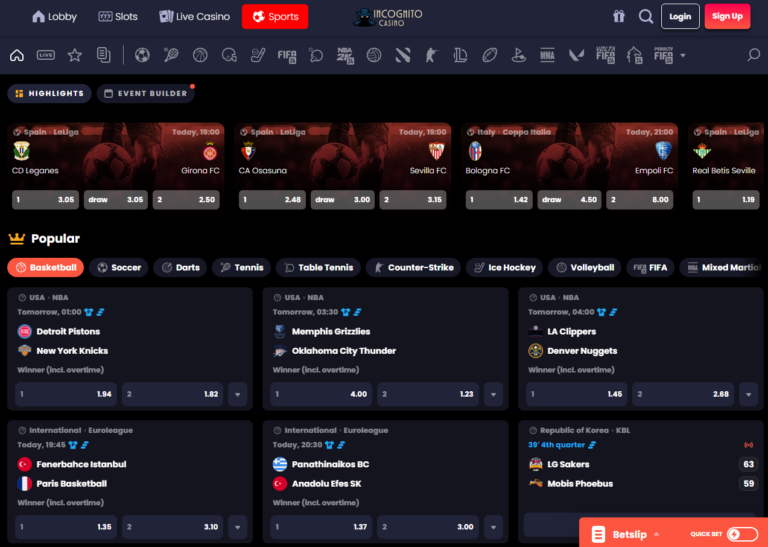Toggle the Quick Bet switch

[742, 534]
